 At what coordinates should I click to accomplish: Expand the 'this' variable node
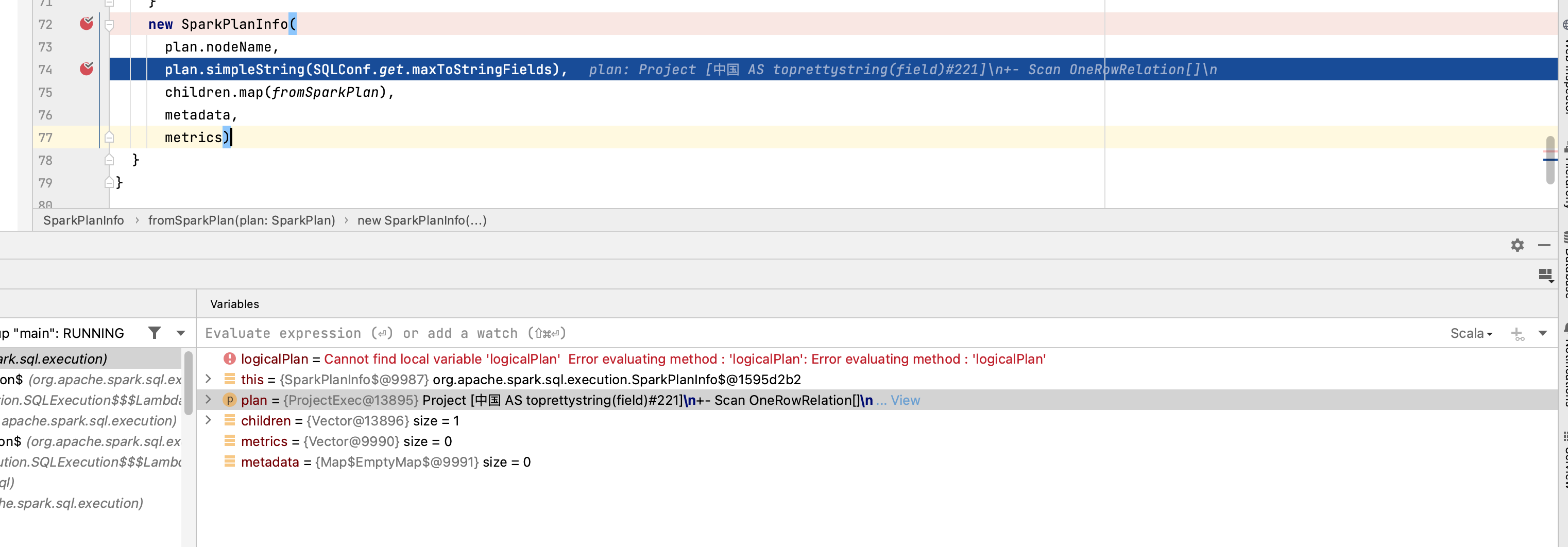coord(209,379)
